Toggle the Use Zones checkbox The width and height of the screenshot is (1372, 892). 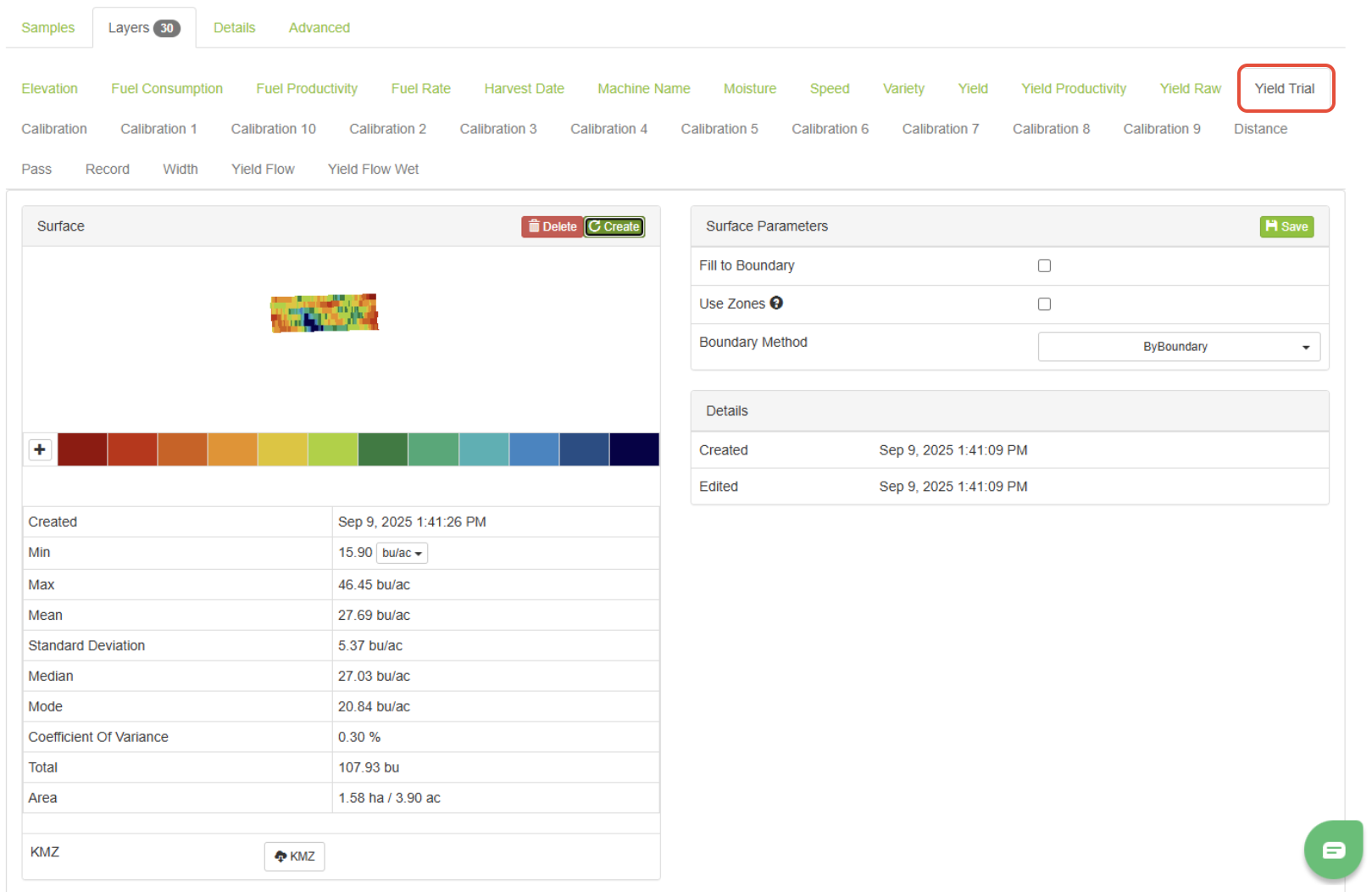[x=1044, y=304]
